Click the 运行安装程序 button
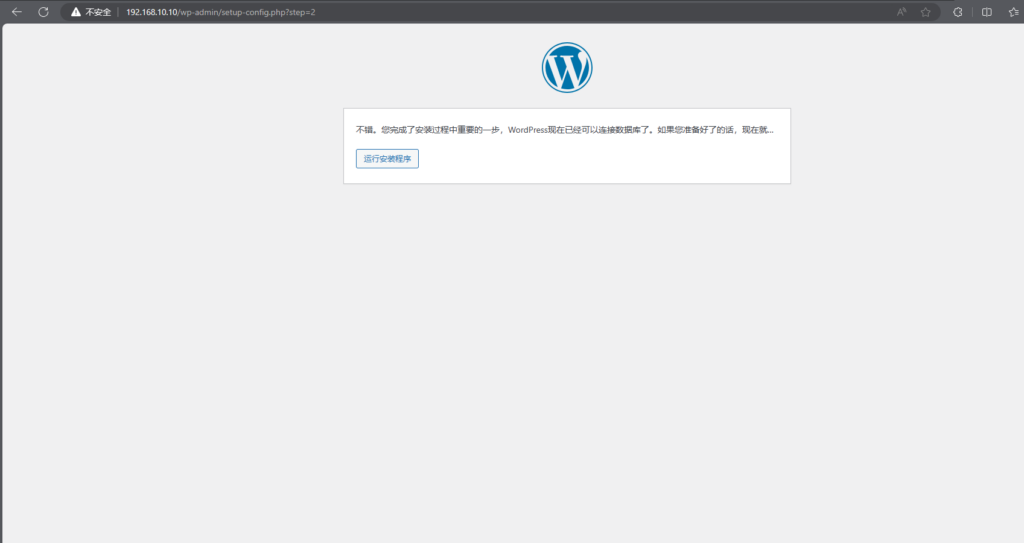This screenshot has height=543, width=1024. click(387, 159)
